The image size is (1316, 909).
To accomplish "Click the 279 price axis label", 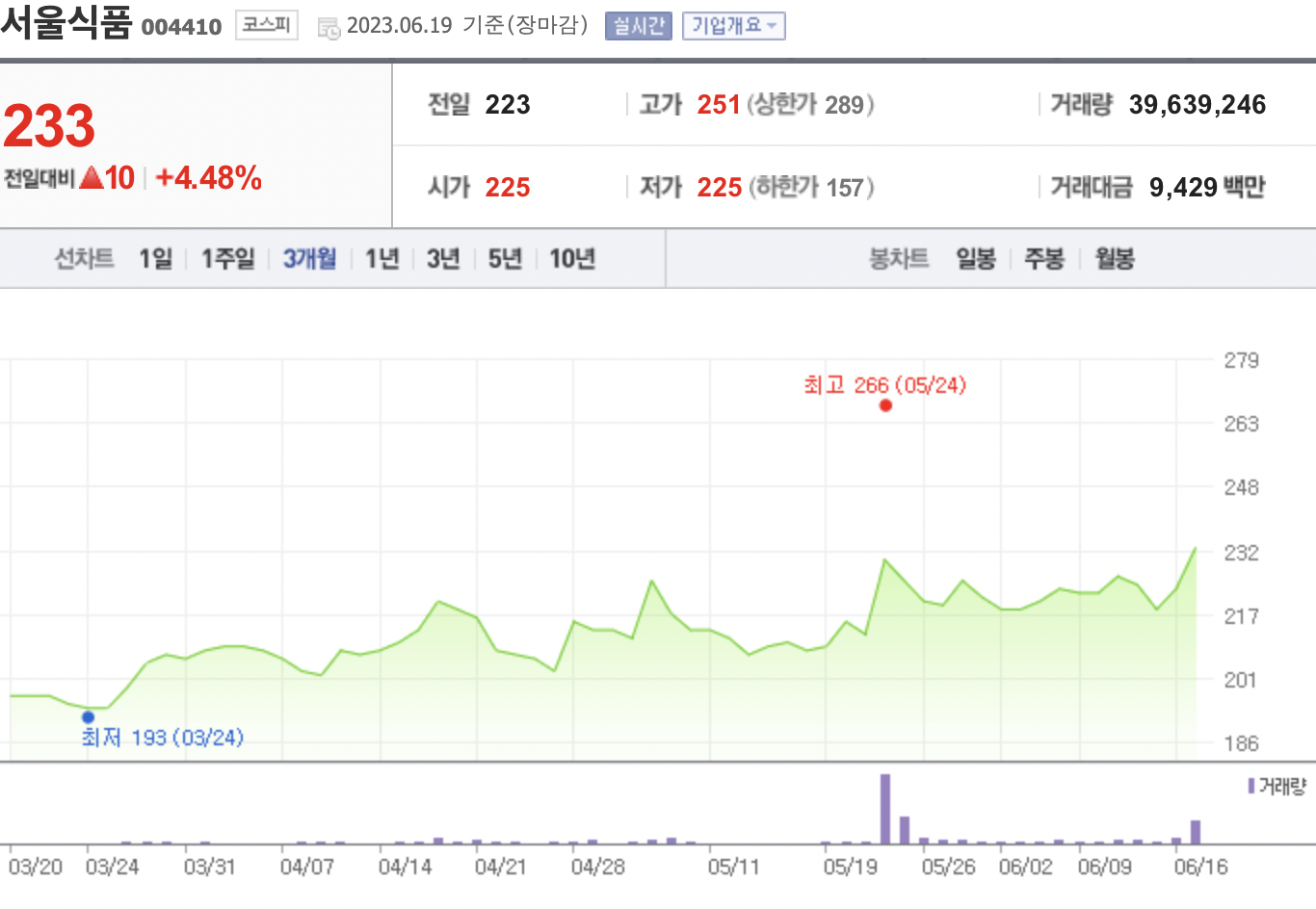I will click(x=1241, y=360).
